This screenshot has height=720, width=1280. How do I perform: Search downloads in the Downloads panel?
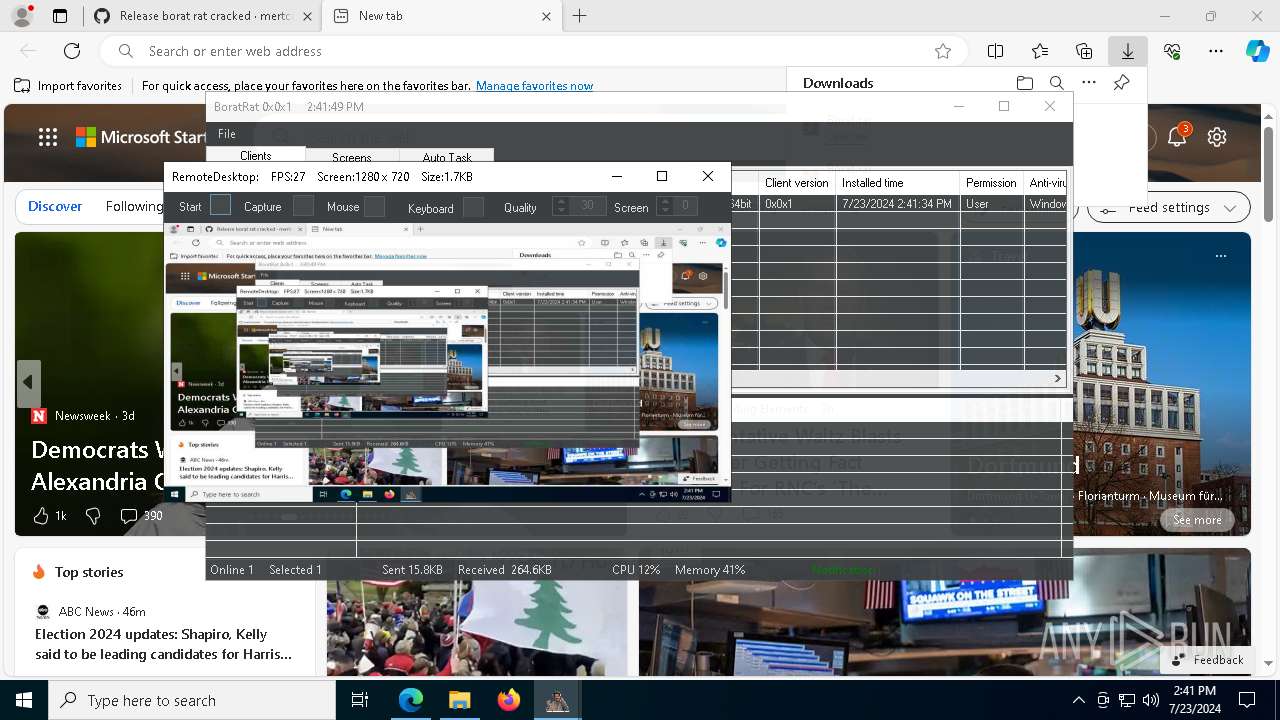1057,83
